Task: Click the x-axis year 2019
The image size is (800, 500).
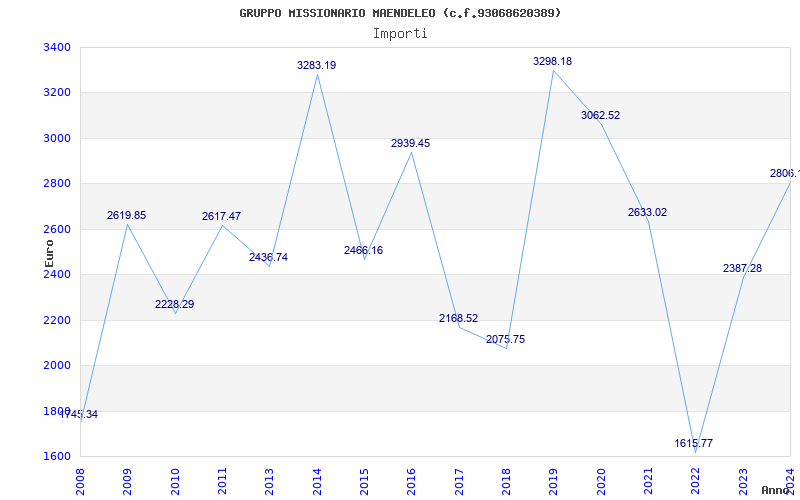Action: (x=554, y=482)
